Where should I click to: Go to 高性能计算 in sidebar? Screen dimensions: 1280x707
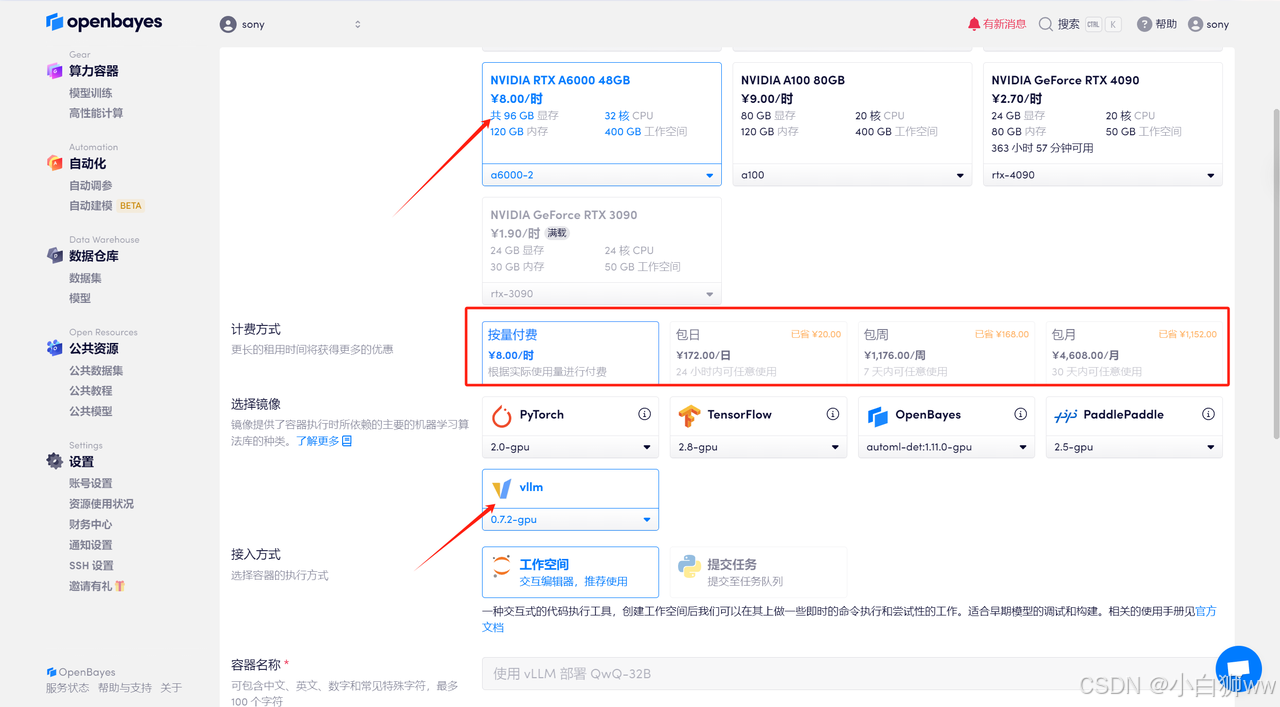(96, 113)
